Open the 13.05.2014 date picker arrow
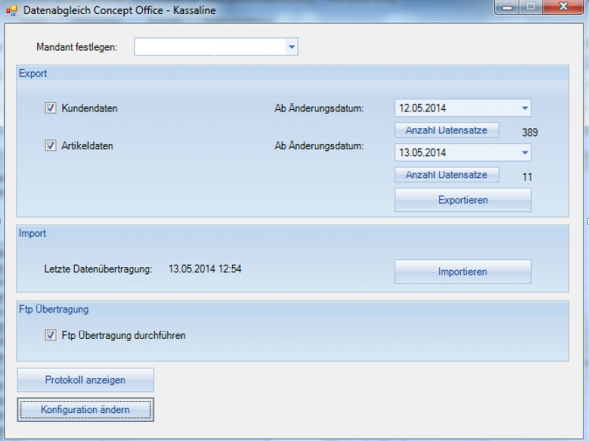Viewport: 589px width, 441px height. (525, 153)
